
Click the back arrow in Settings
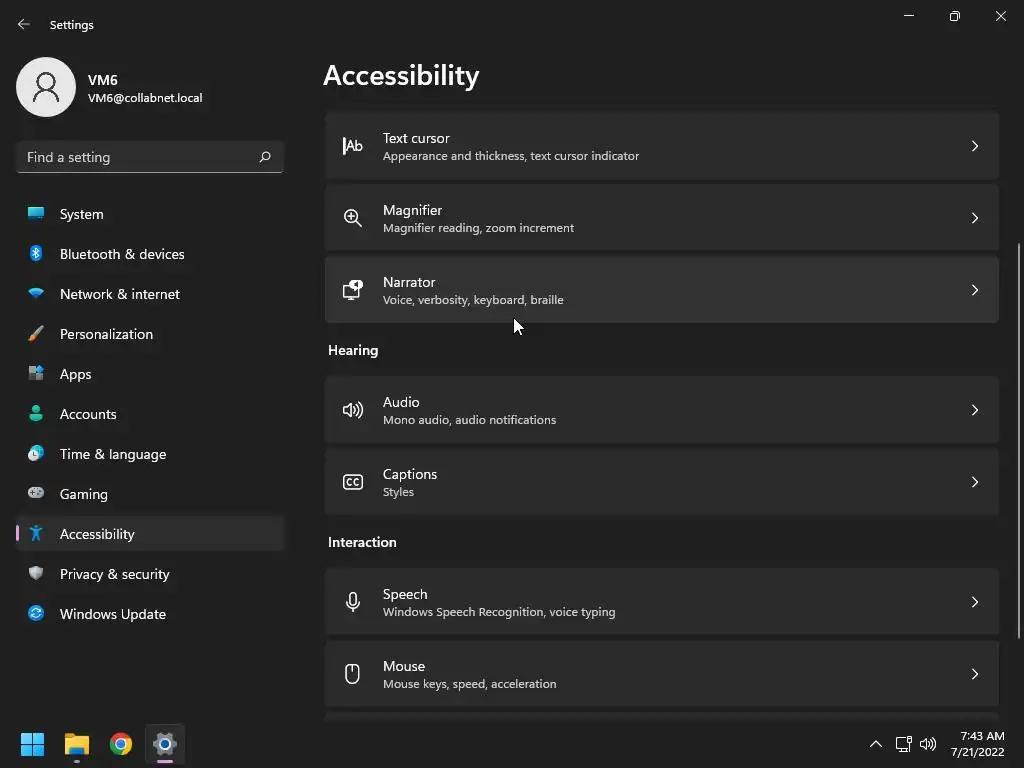[x=24, y=24]
